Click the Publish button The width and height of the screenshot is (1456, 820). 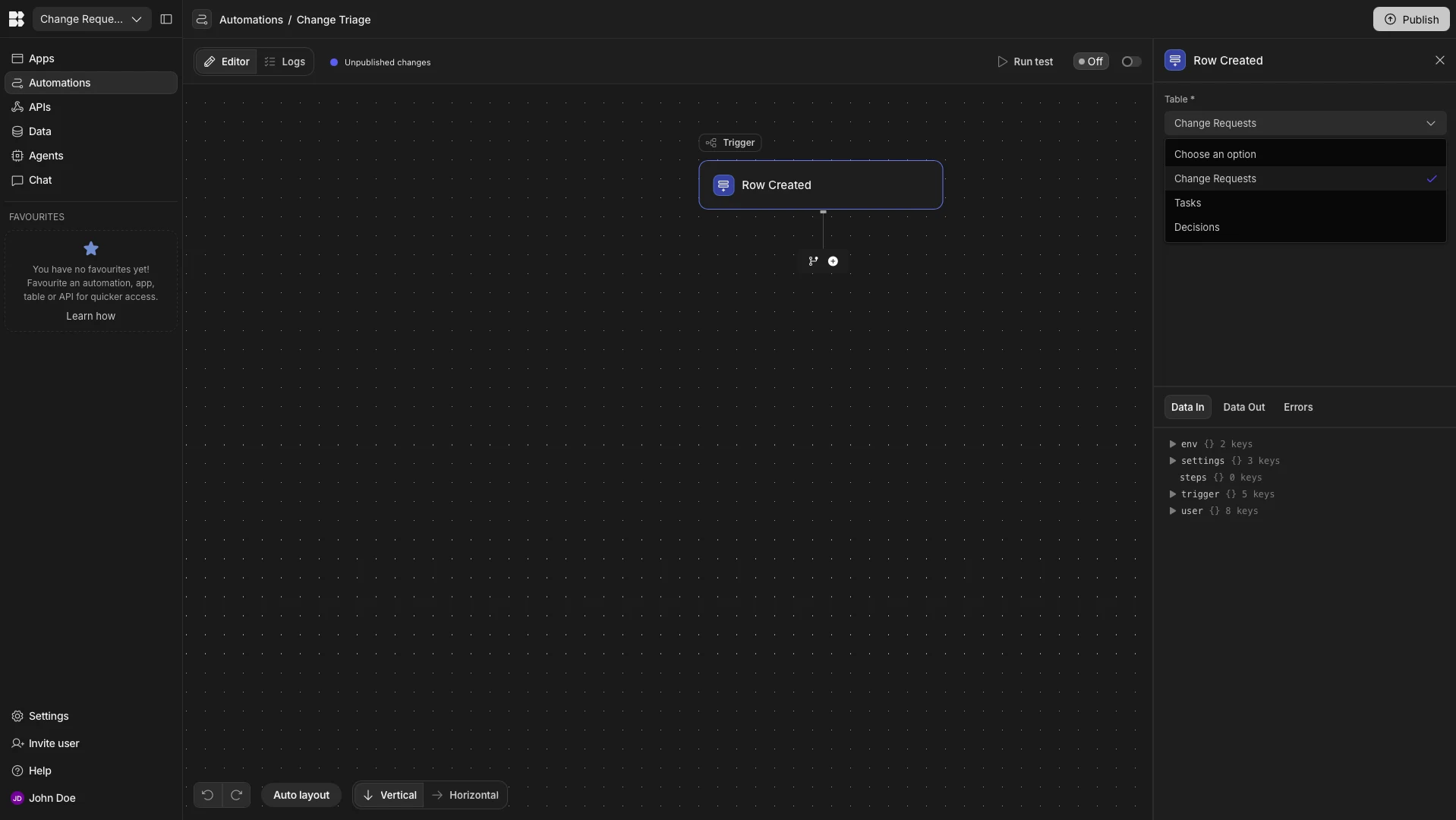[1412, 19]
